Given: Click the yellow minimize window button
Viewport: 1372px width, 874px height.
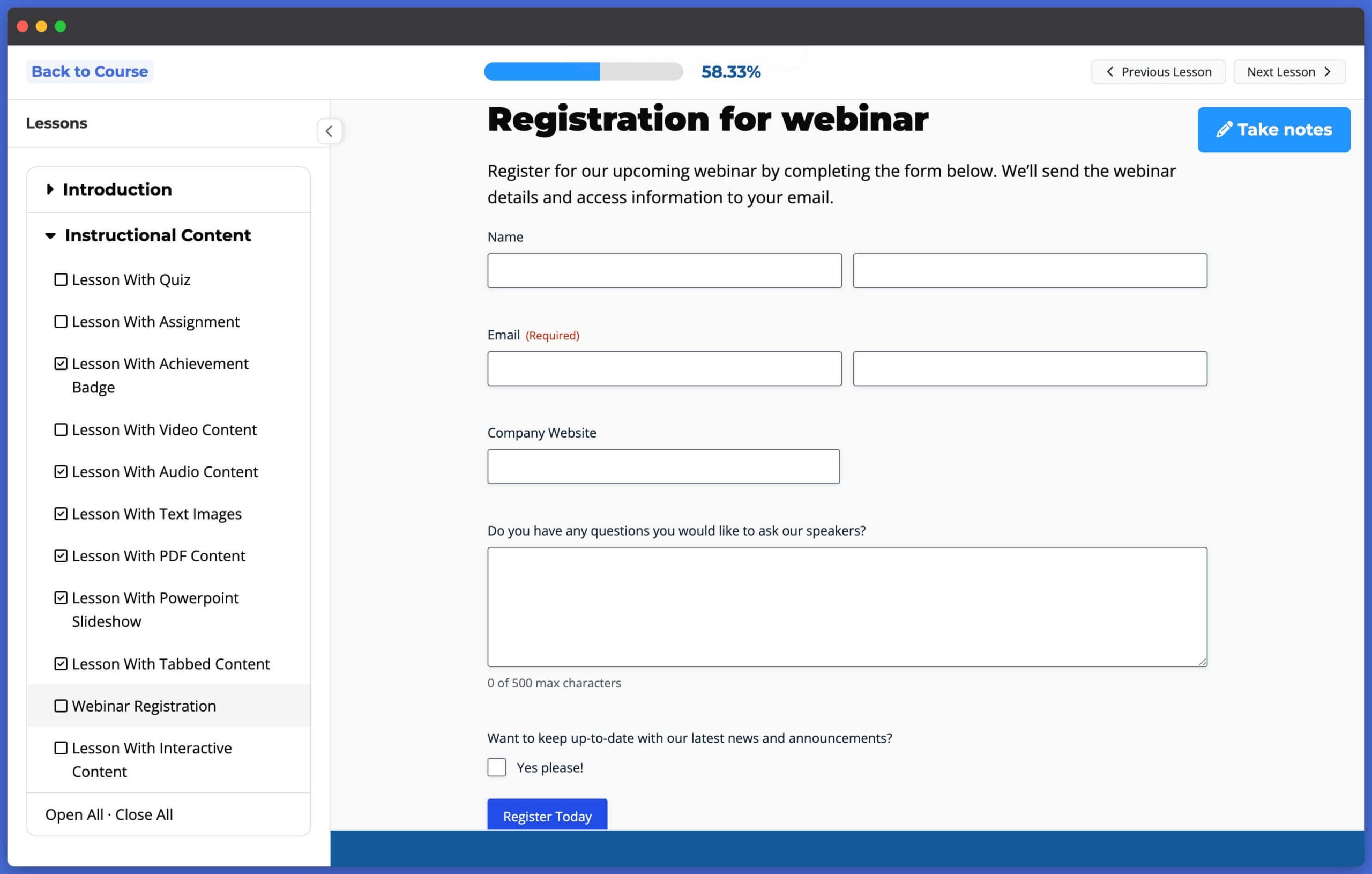Looking at the screenshot, I should click(42, 26).
